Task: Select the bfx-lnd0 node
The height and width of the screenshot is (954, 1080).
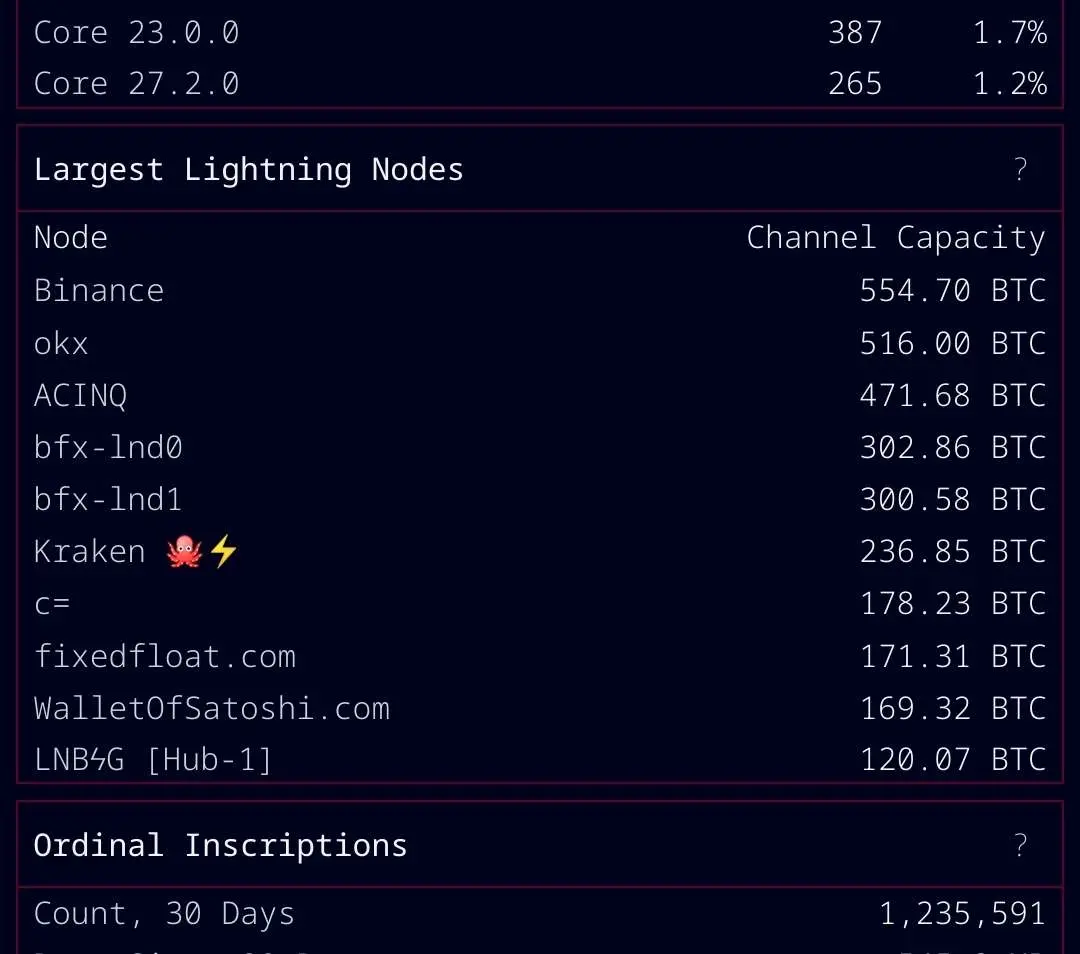Action: click(x=108, y=448)
